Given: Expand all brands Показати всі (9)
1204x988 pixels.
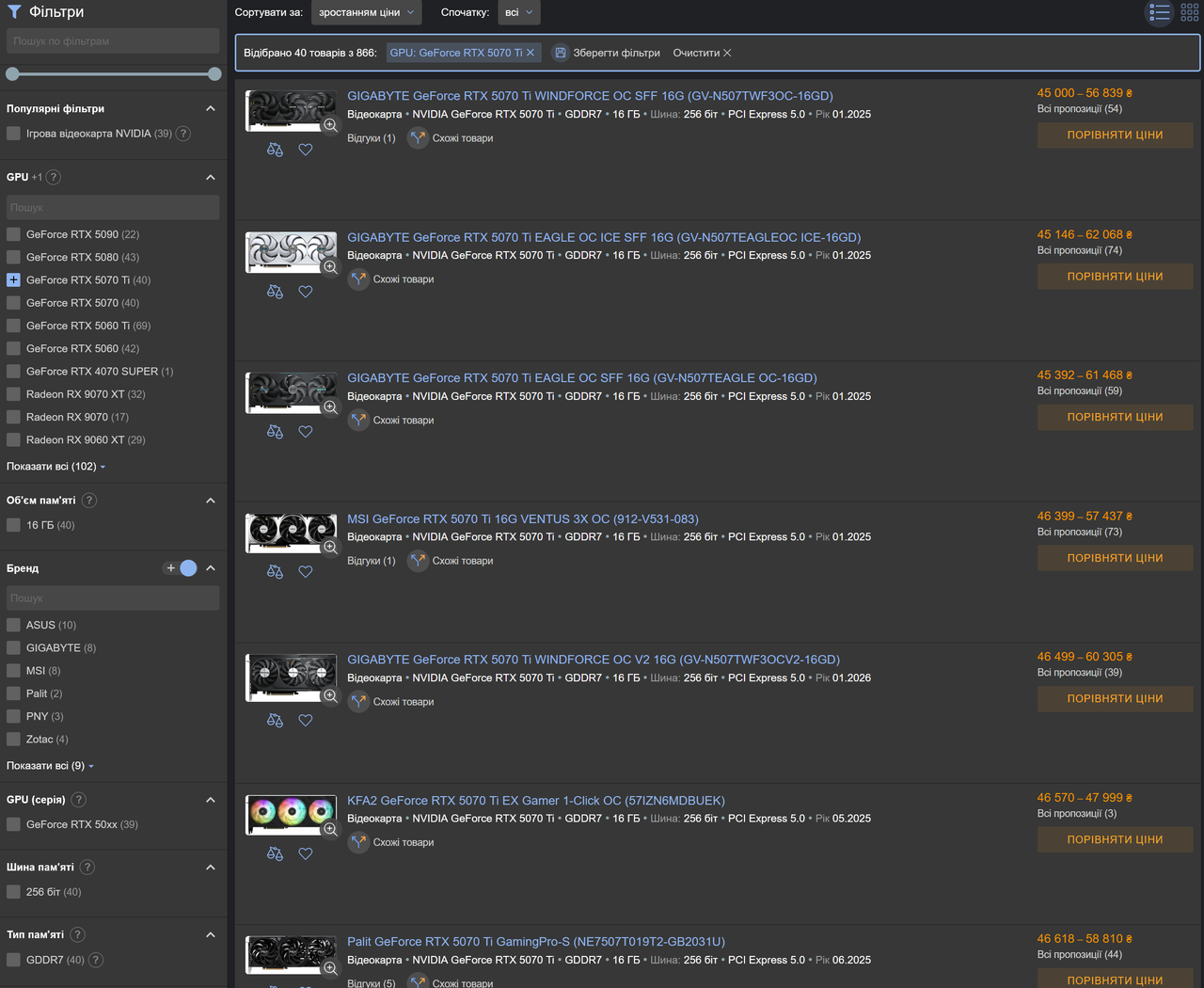Looking at the screenshot, I should (51, 766).
